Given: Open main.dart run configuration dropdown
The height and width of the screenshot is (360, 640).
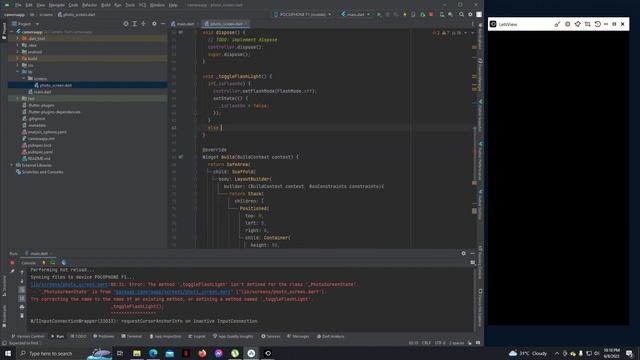Looking at the screenshot, I should (x=356, y=14).
